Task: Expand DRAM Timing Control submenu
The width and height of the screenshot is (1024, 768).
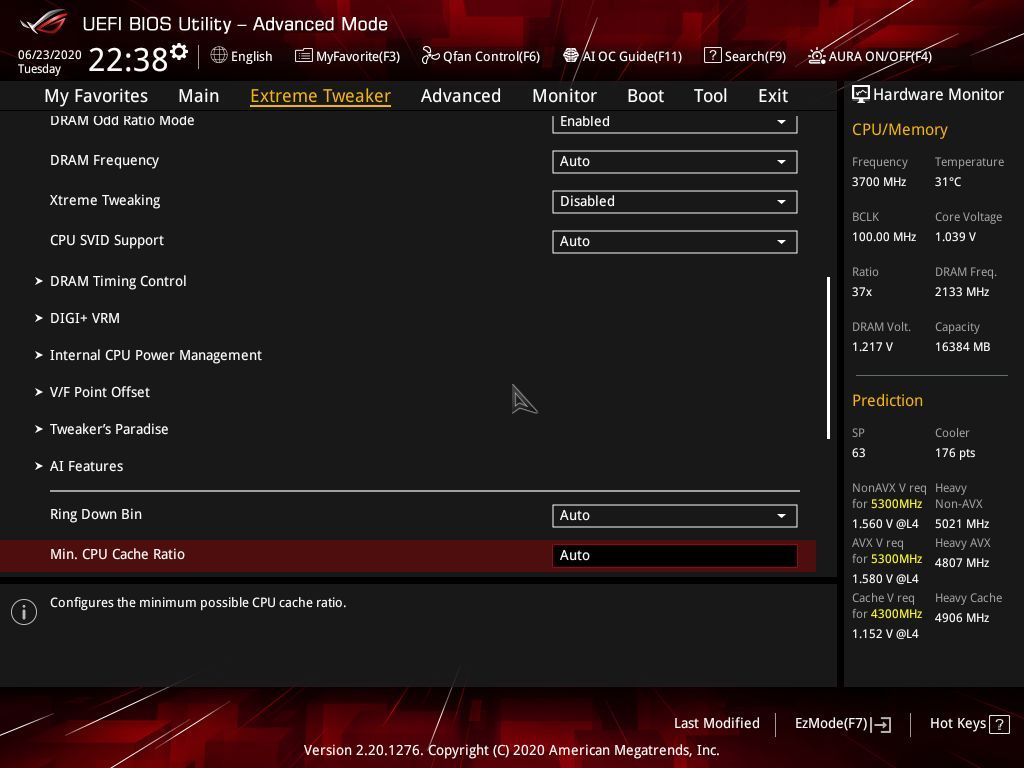Action: point(118,281)
